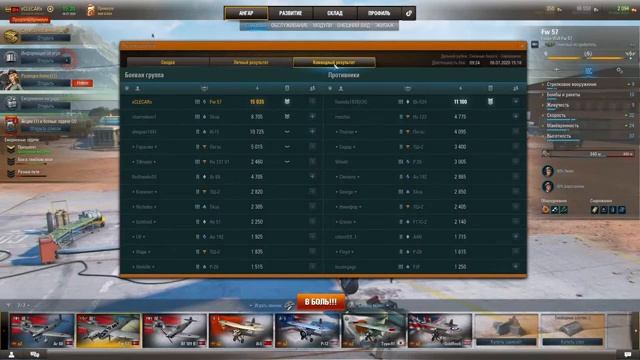640x360 pixels.
Task: Open the chat icon in bottom right corner
Action: coord(628,355)
